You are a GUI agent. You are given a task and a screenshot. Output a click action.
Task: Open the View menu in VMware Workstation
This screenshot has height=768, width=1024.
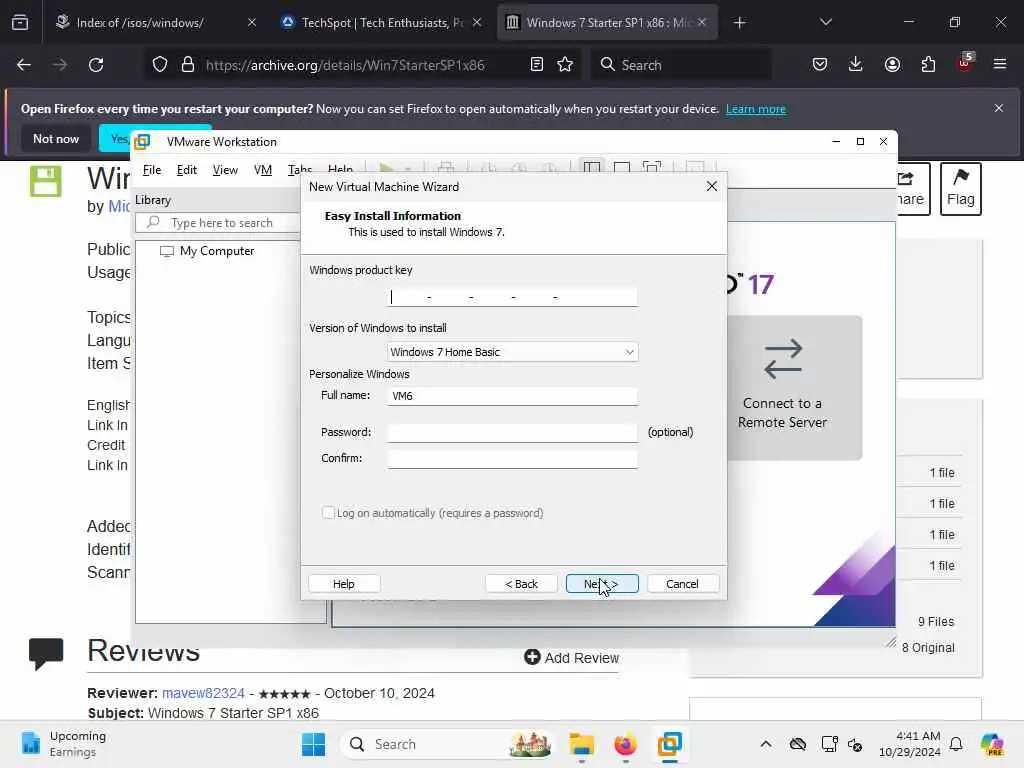[x=225, y=170]
